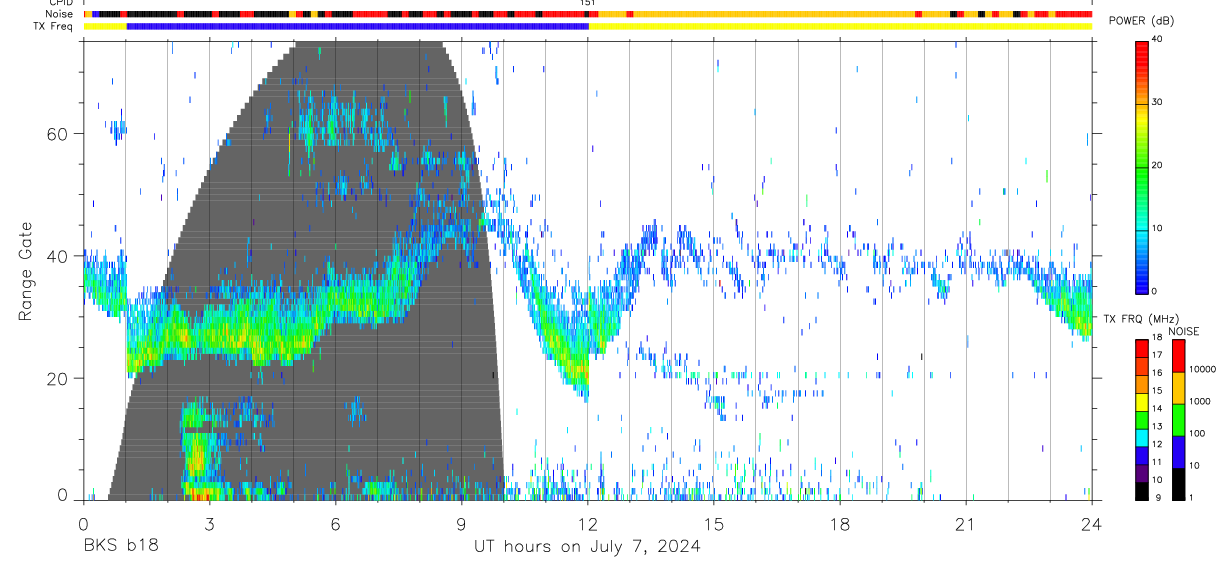
Task: Click the "NOISE" legend title
Action: pos(1184,332)
